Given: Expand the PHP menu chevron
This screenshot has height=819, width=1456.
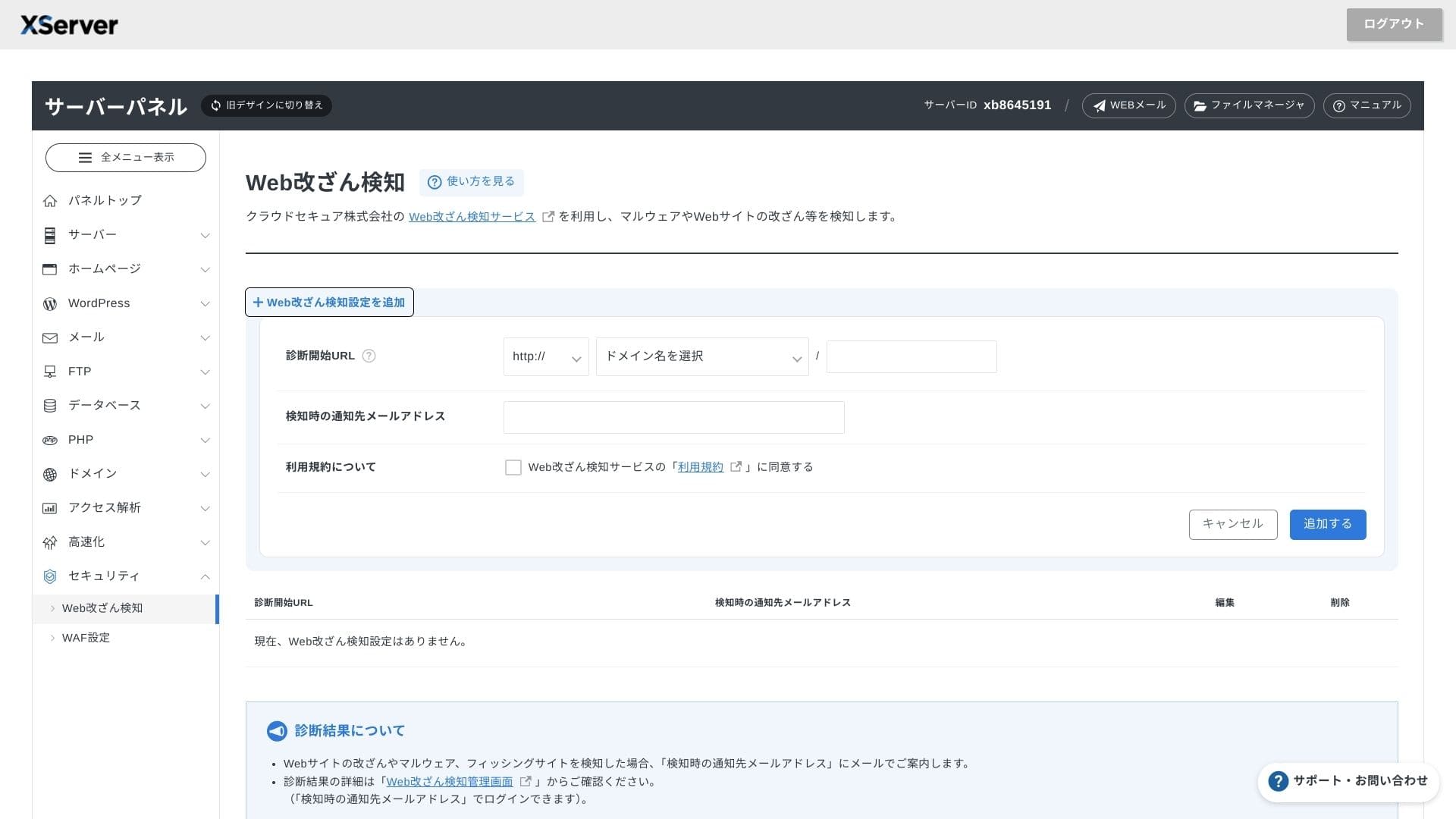Looking at the screenshot, I should point(205,441).
